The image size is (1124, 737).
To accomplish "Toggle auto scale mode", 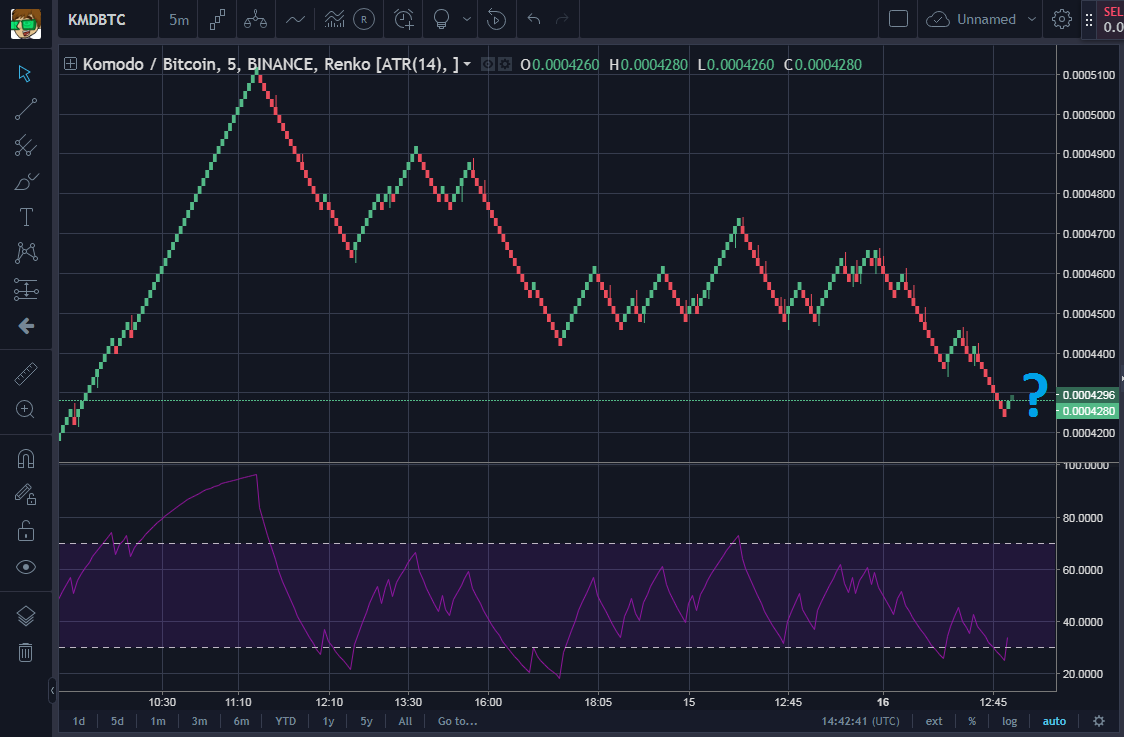I will click(1054, 721).
